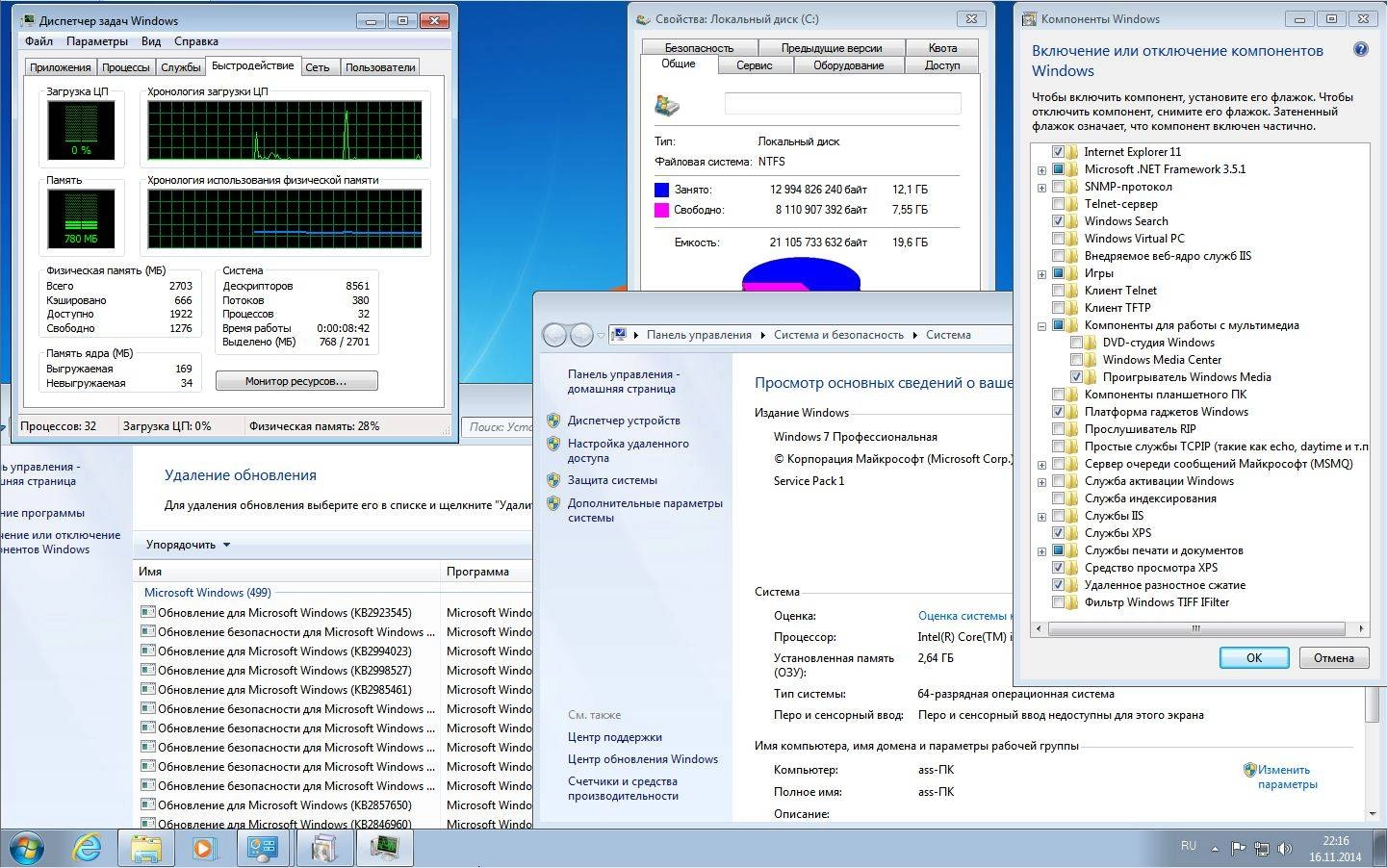Open Диспетчер устройств link
The height and width of the screenshot is (868, 1387).
point(624,421)
